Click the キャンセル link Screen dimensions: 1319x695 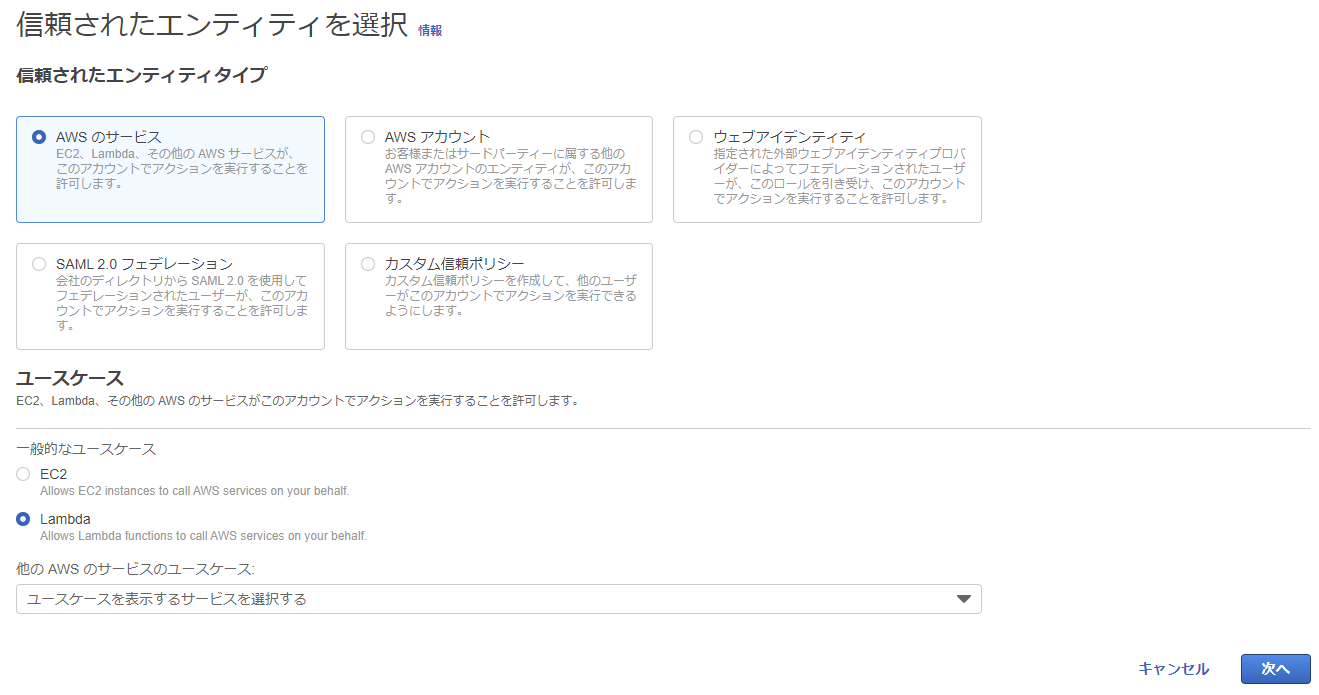(x=1173, y=669)
